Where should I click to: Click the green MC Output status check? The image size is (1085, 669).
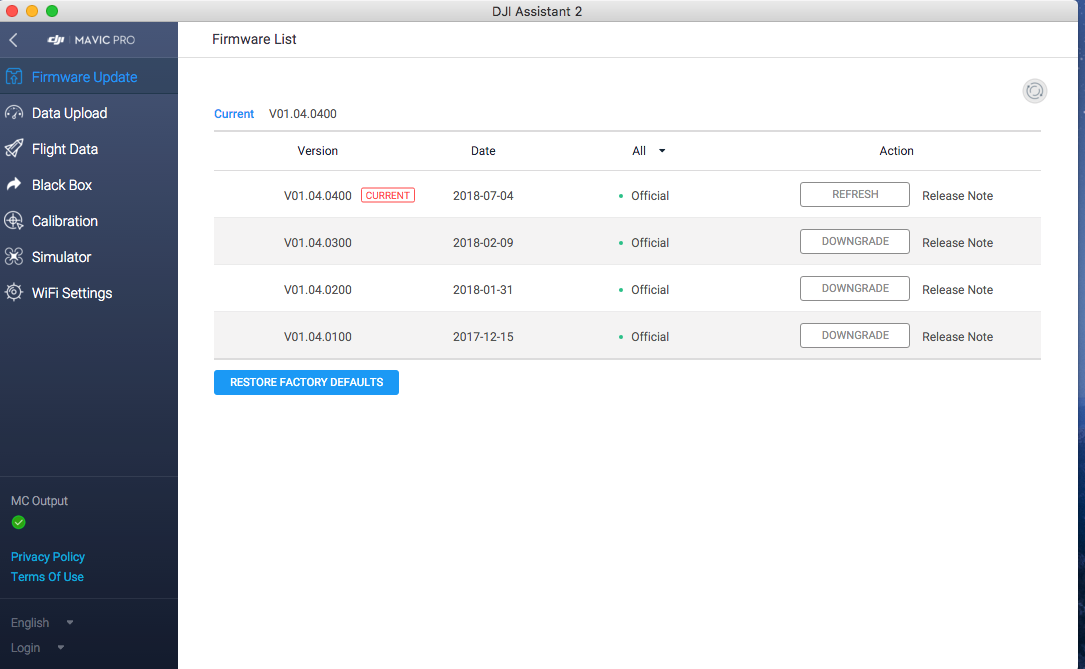19,522
